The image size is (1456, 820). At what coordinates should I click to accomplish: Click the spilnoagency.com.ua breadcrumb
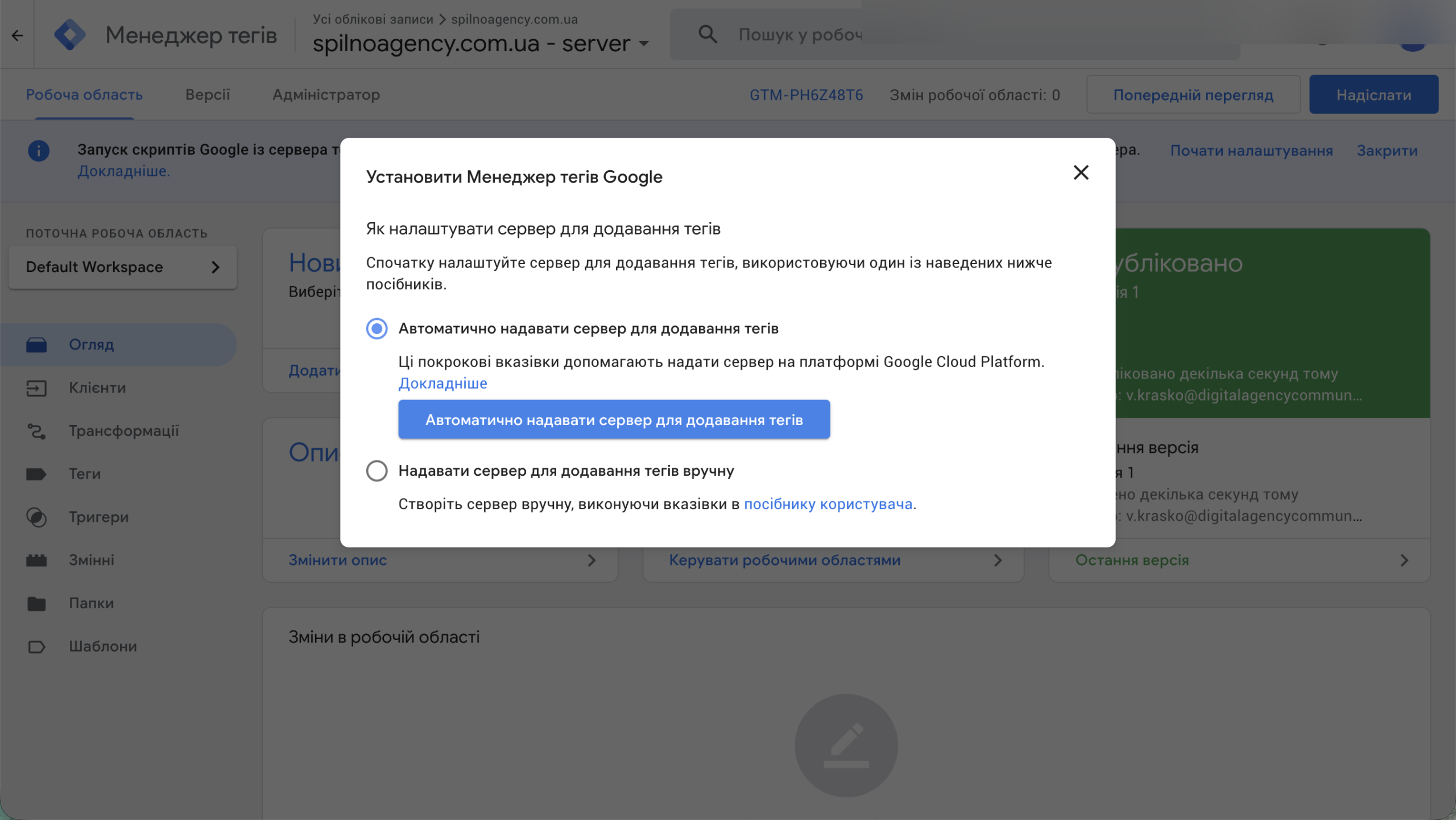pyautogui.click(x=514, y=19)
